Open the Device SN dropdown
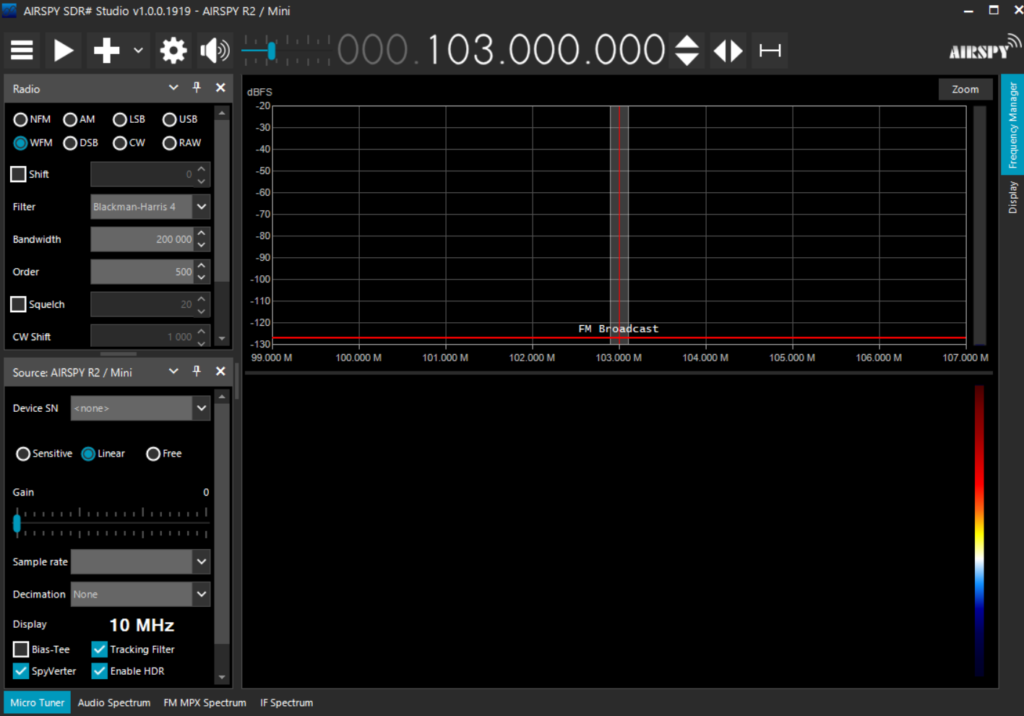The image size is (1024, 716). pyautogui.click(x=140, y=408)
